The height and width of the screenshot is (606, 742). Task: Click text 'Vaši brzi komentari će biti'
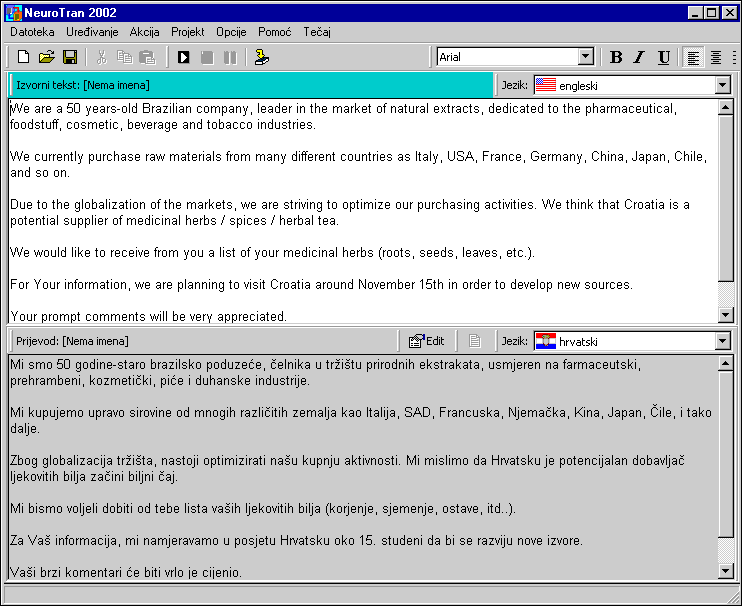[85, 572]
